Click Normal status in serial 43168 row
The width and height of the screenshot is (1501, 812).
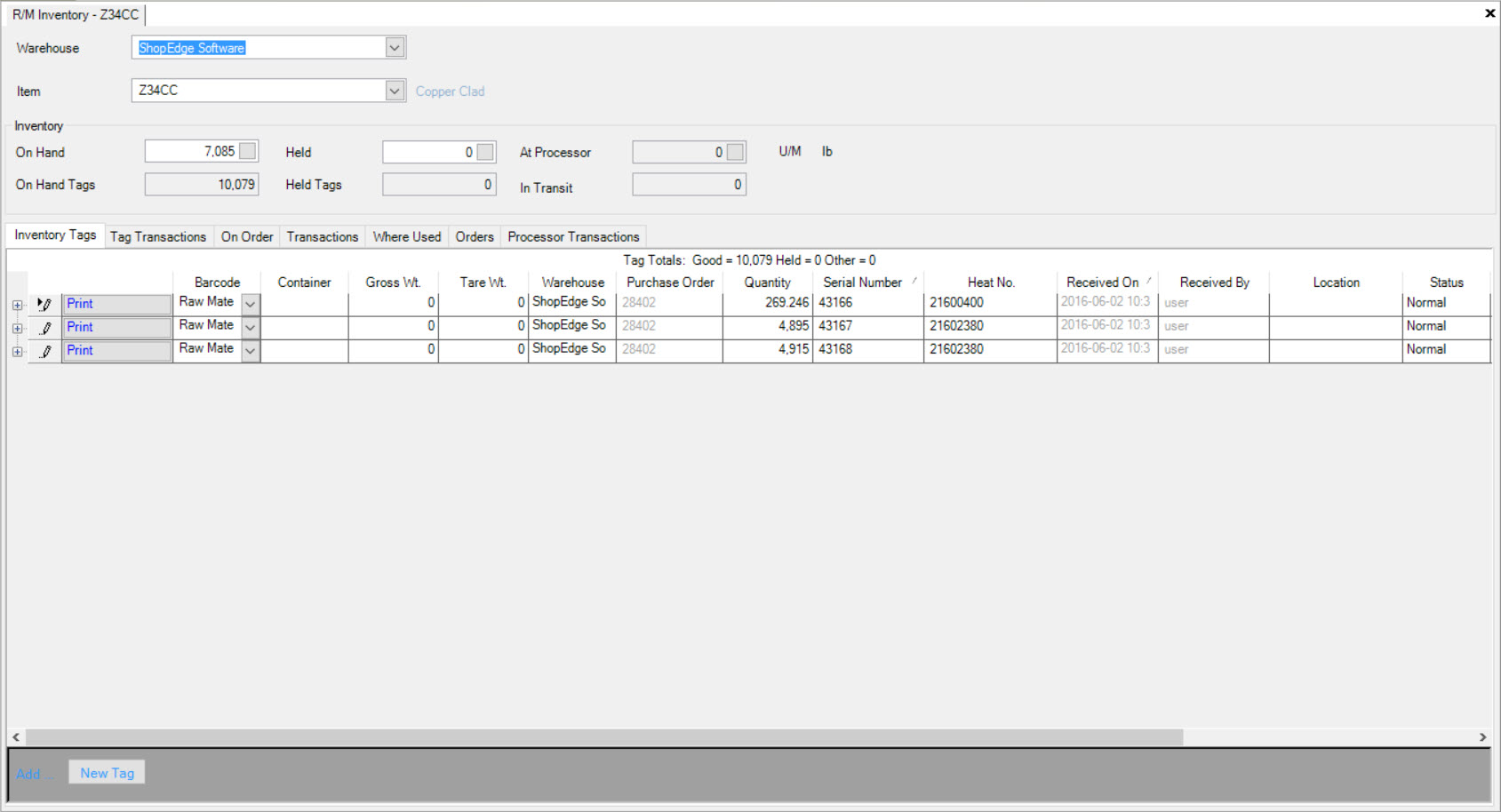click(x=1446, y=349)
